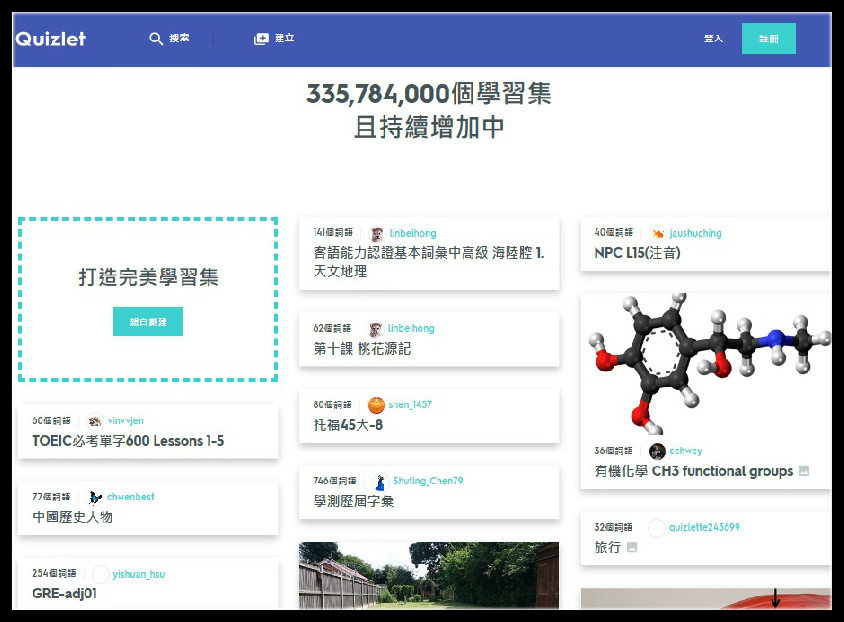Click the molecule model image
Image resolution: width=844 pixels, height=622 pixels.
[706, 364]
